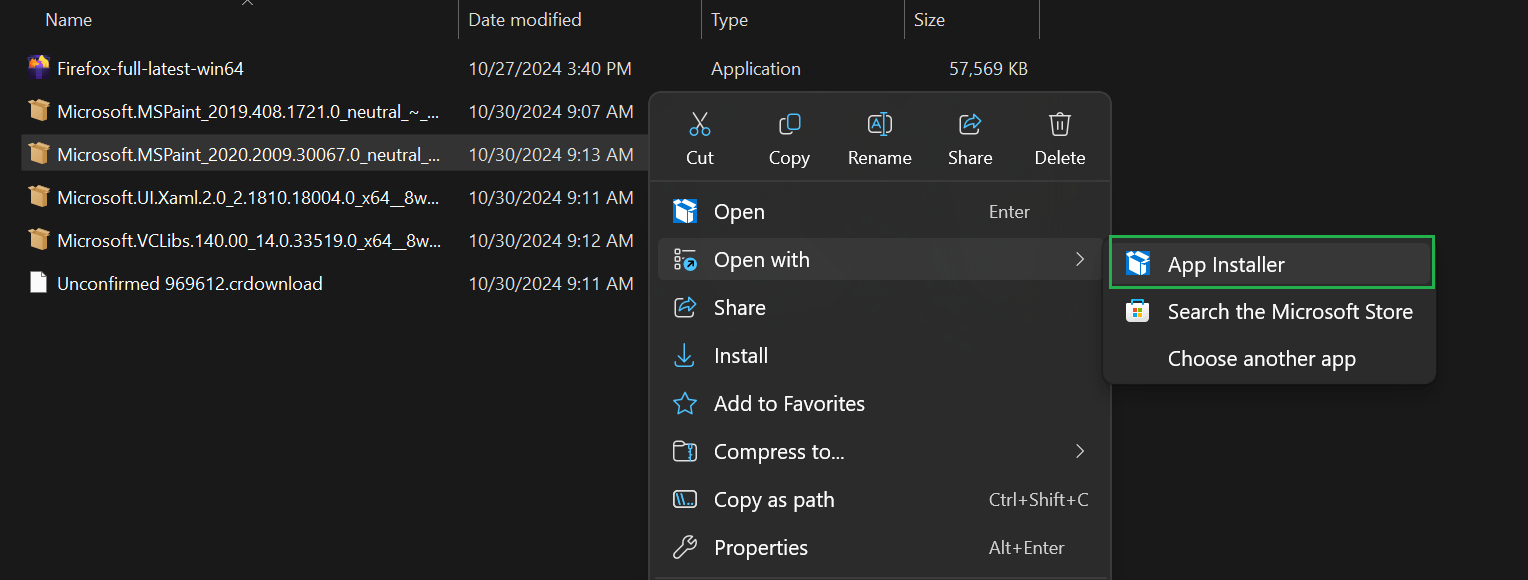Viewport: 1528px width, 580px height.
Task: Click the wrench icon beside Properties
Action: click(x=685, y=547)
